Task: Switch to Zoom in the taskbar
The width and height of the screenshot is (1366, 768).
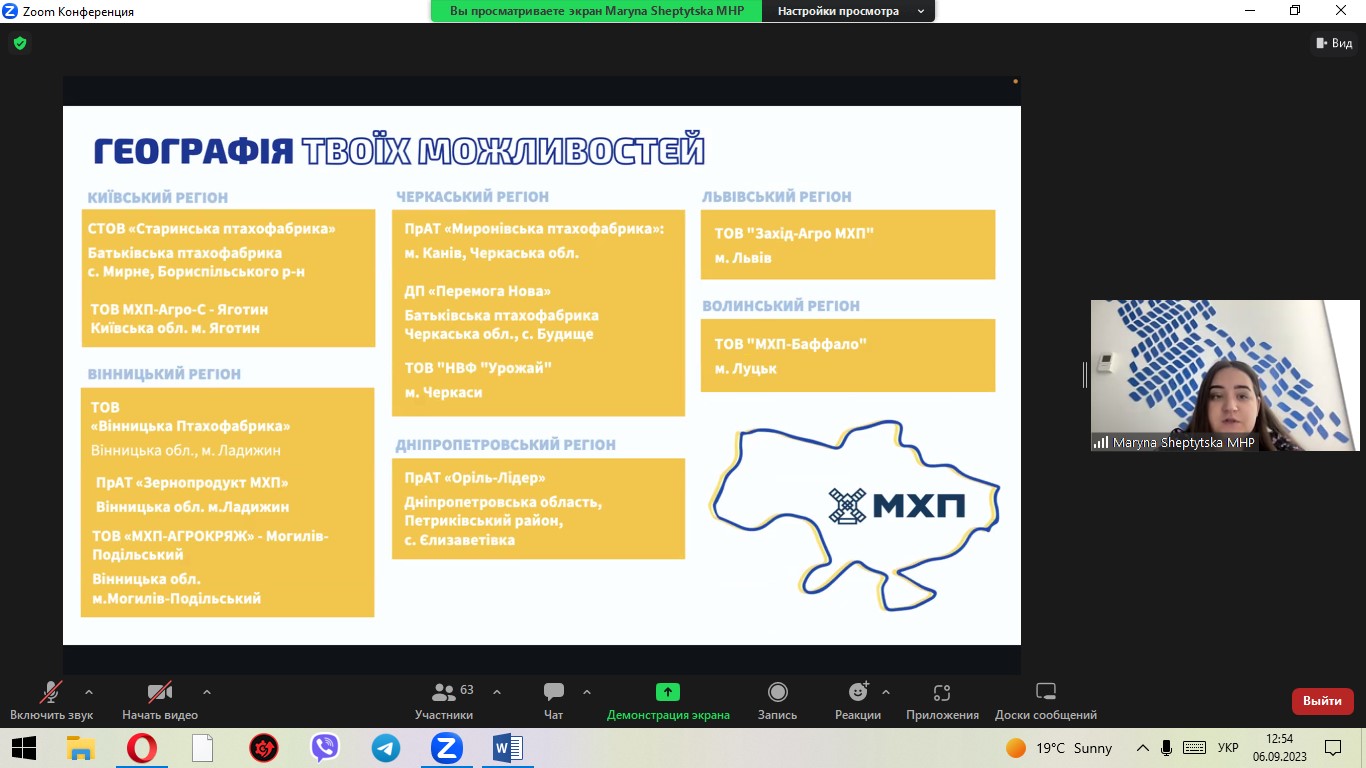Action: pos(447,748)
